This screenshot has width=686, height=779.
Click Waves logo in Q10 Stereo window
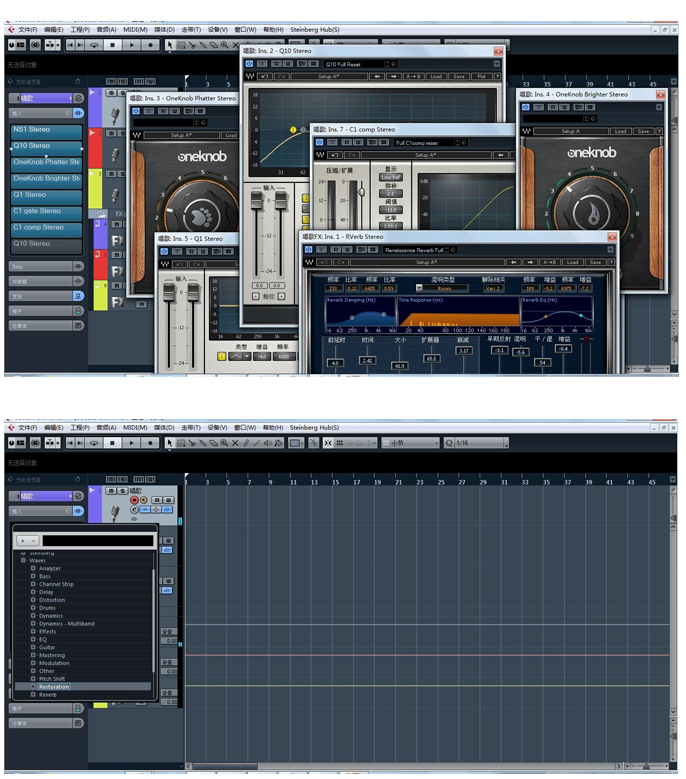pos(250,76)
